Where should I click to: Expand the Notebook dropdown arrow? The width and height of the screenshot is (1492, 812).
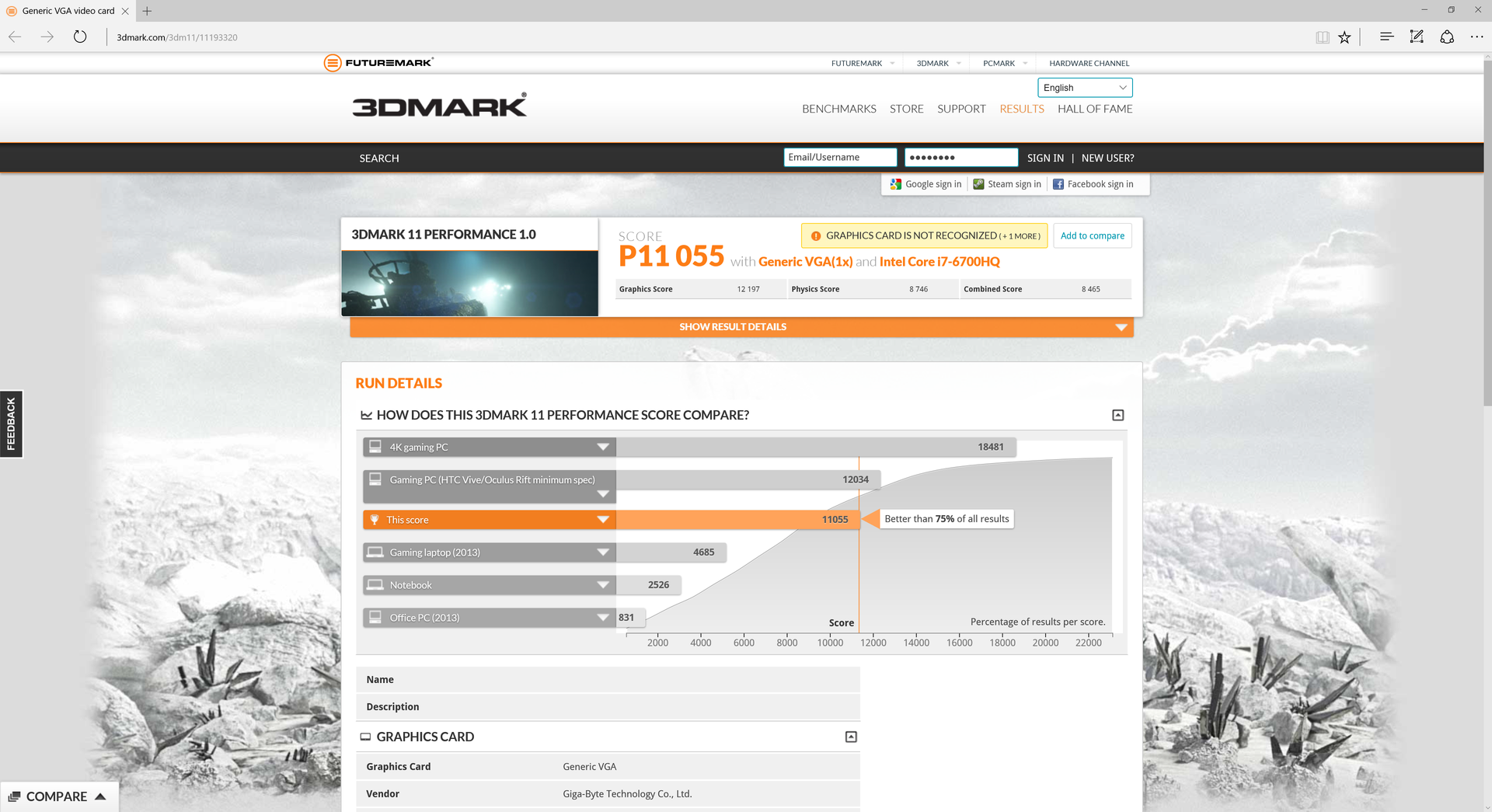[x=603, y=585]
